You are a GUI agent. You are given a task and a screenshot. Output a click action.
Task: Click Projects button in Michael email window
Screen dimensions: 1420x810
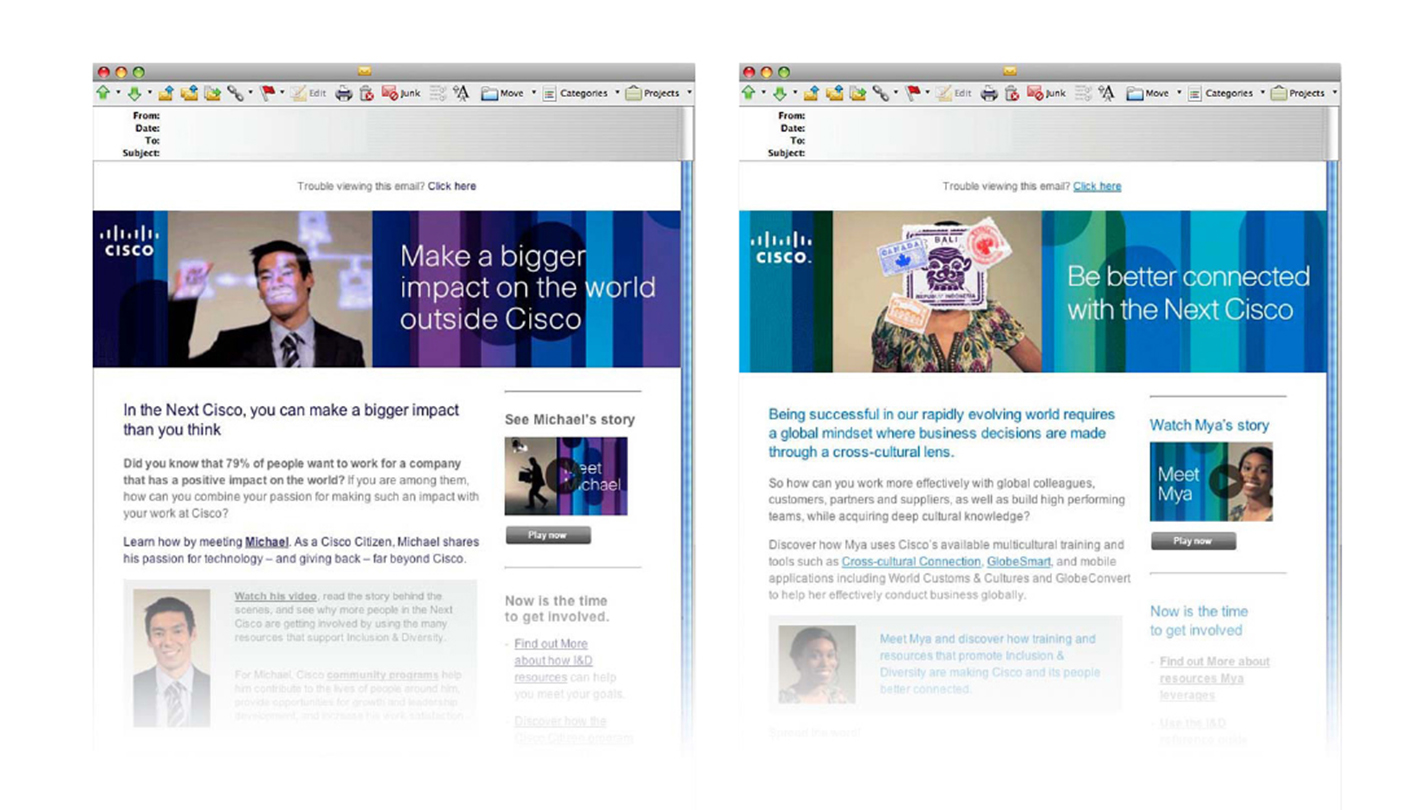click(x=654, y=93)
